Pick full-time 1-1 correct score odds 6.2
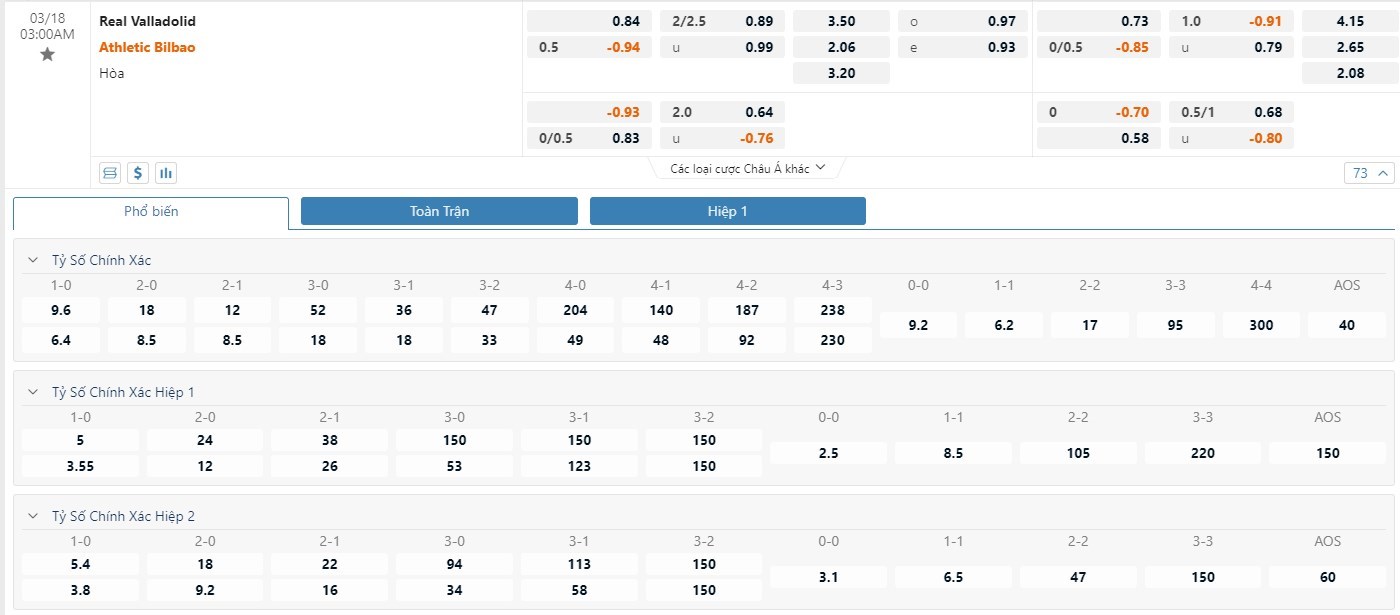The width and height of the screenshot is (1400, 615). (x=1003, y=325)
